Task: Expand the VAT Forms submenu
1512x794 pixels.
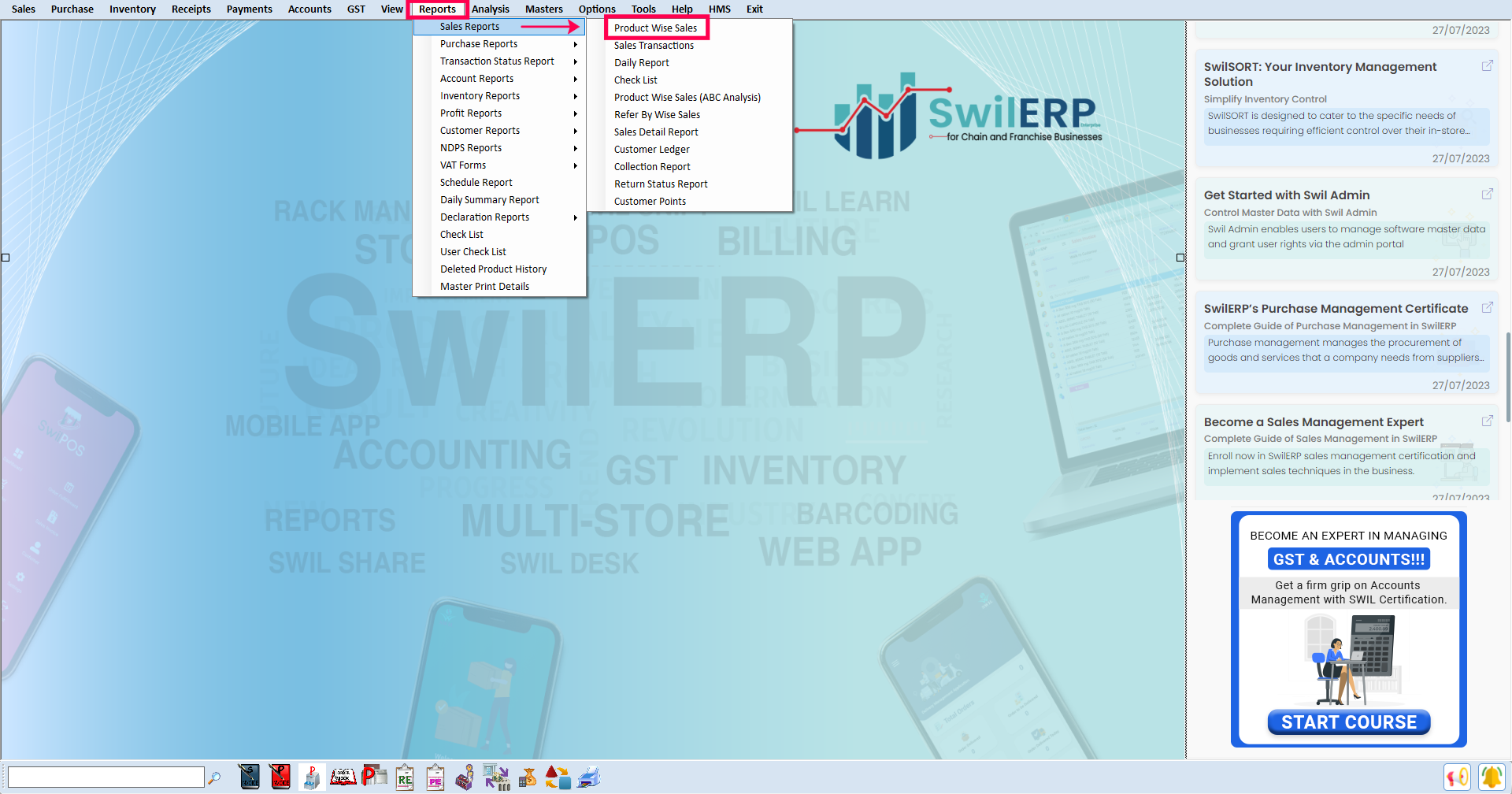Action: pyautogui.click(x=499, y=165)
